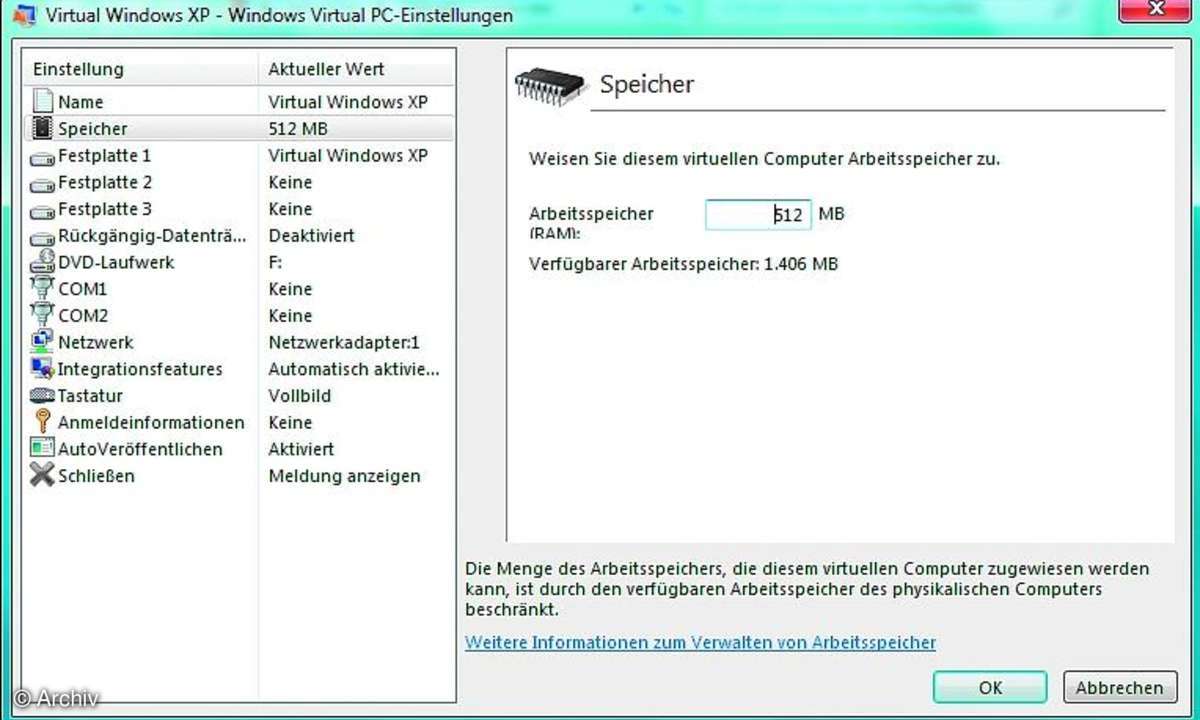This screenshot has width=1200, height=720.
Task: Open the Netzwerk setting
Action: (96, 342)
